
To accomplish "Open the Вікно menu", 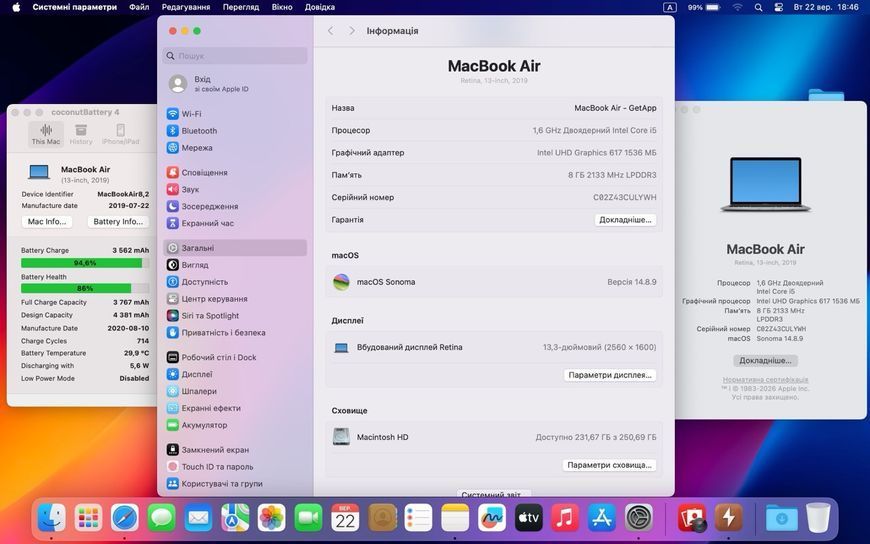I will 282,7.
